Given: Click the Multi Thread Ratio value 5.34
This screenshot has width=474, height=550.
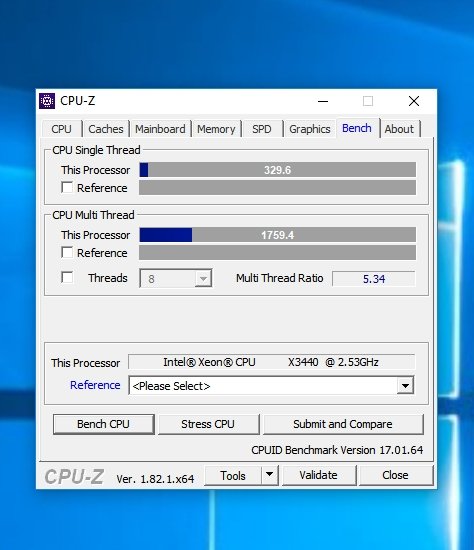Looking at the screenshot, I should click(374, 279).
